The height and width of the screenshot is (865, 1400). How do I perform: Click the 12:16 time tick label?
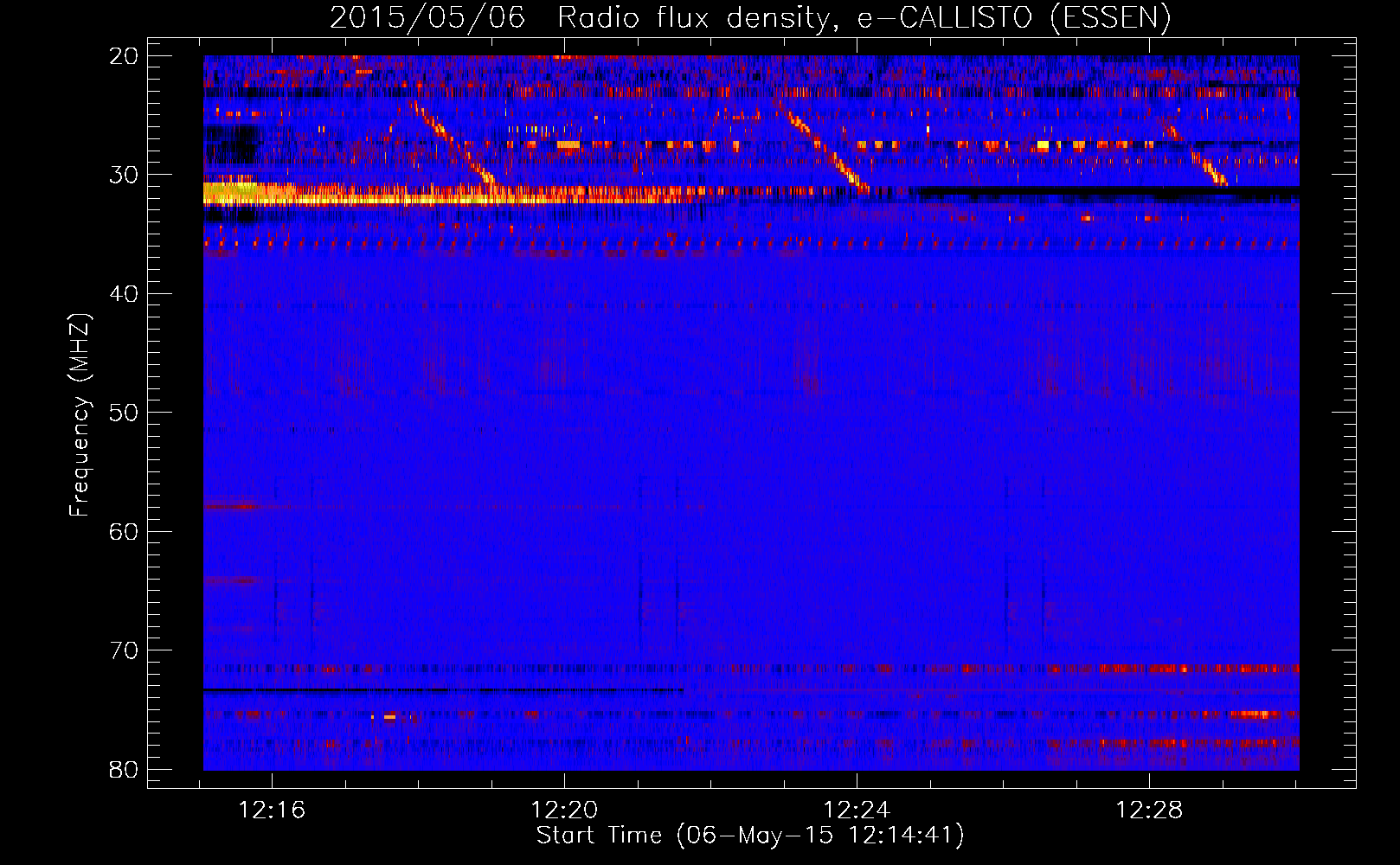[273, 811]
